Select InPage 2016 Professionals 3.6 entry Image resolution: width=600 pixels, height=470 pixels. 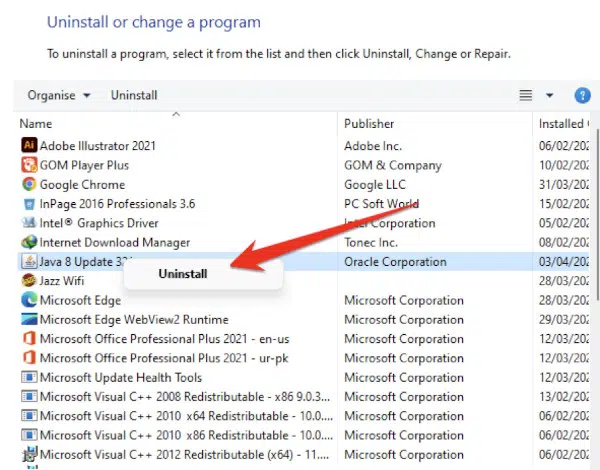[x=117, y=204]
